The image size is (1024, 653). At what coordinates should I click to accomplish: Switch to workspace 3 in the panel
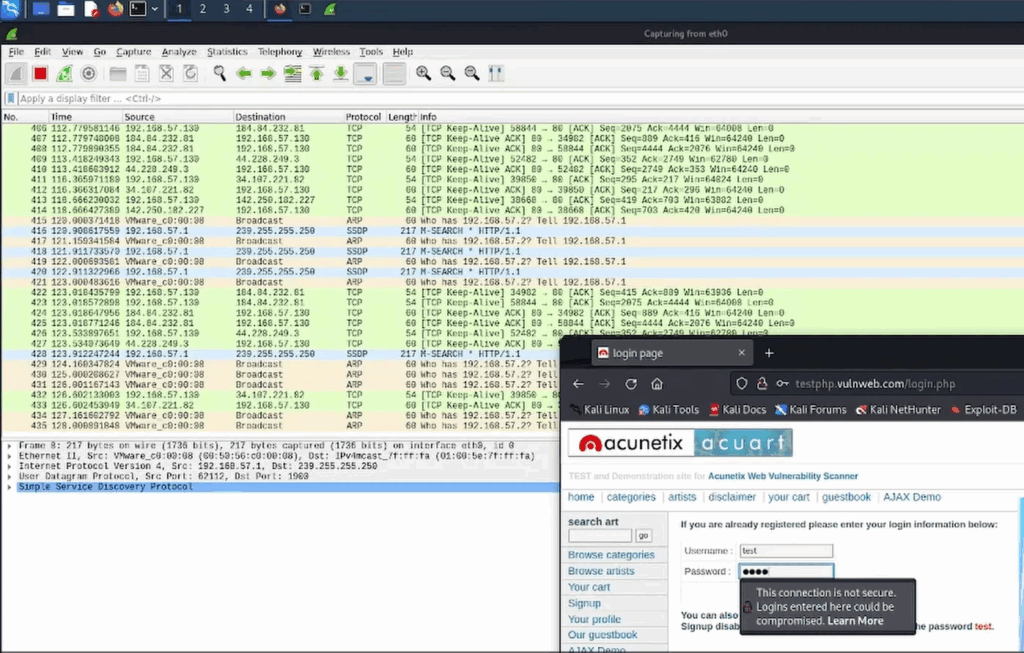225,9
